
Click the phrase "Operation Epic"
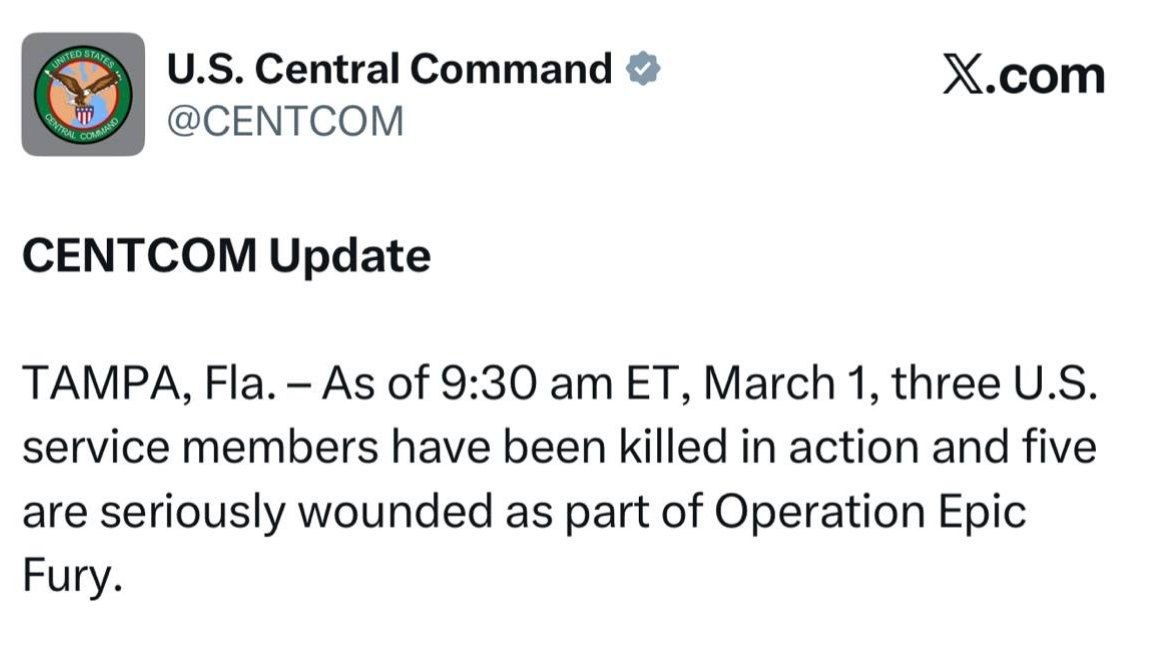pos(872,513)
